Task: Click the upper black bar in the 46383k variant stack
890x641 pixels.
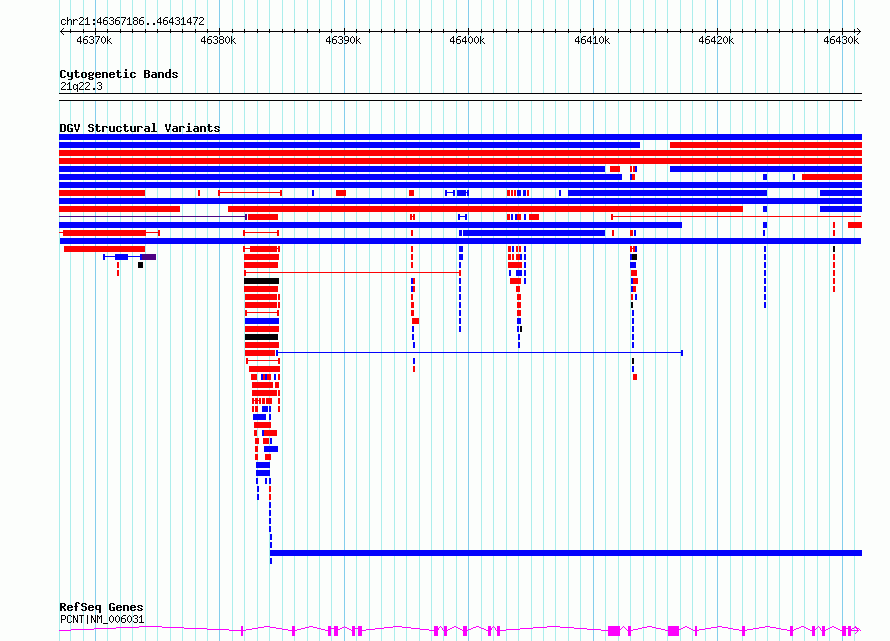Action: 262,281
